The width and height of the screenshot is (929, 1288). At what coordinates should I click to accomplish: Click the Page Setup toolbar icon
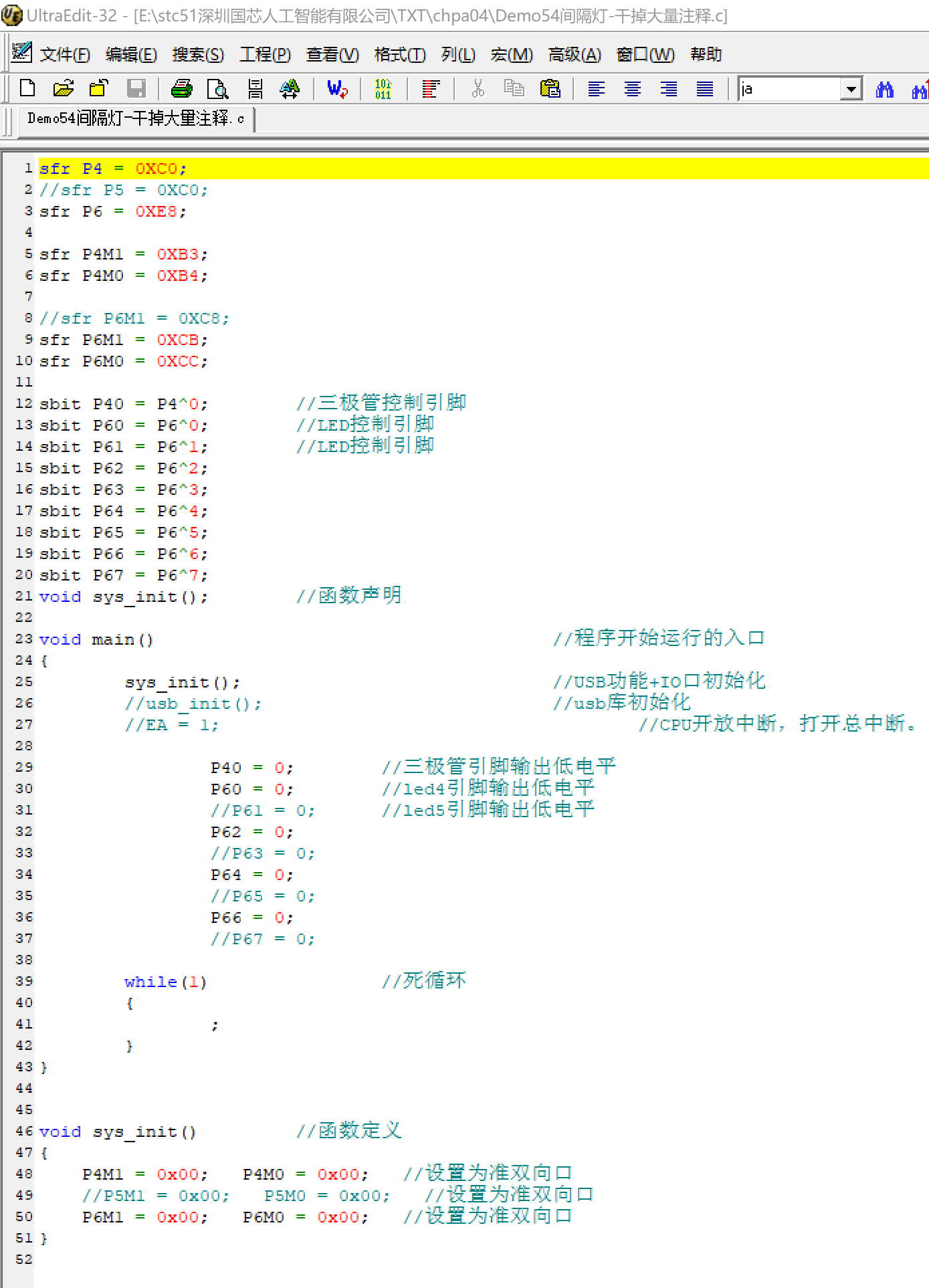point(255,88)
